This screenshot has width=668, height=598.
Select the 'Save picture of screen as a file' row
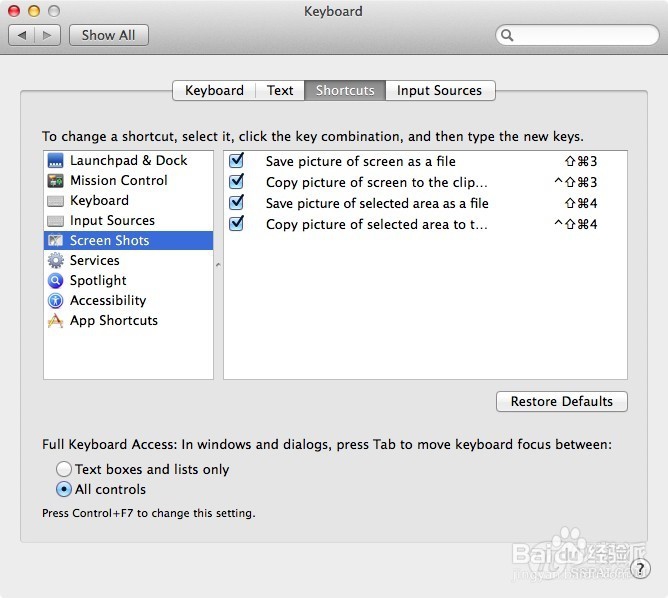pos(425,161)
